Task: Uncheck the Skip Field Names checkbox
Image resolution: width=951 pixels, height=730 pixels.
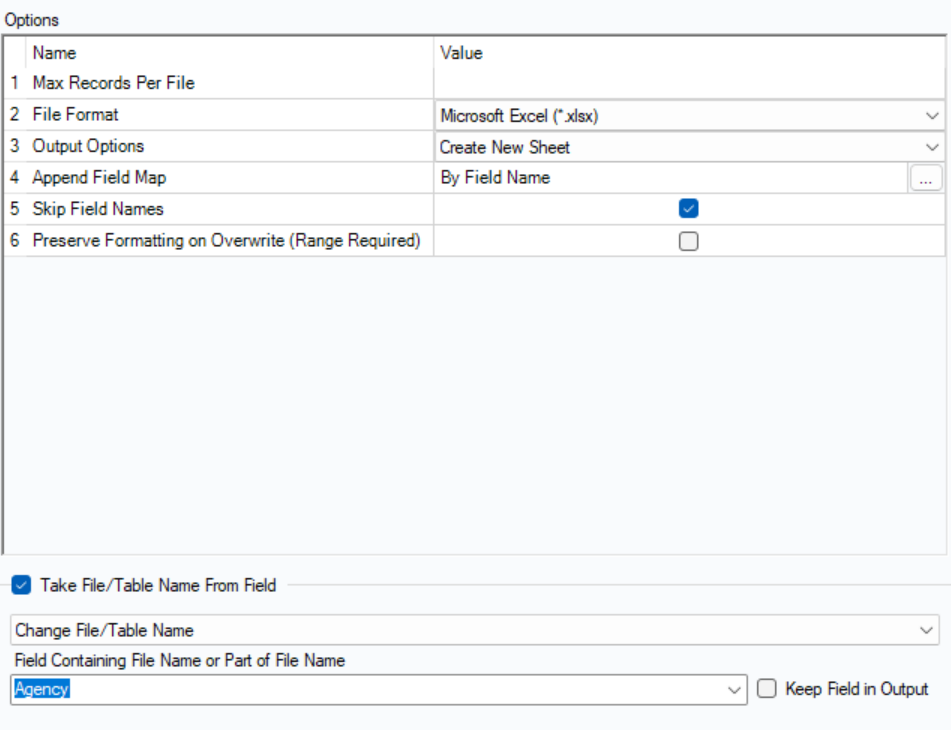Action: 688,209
